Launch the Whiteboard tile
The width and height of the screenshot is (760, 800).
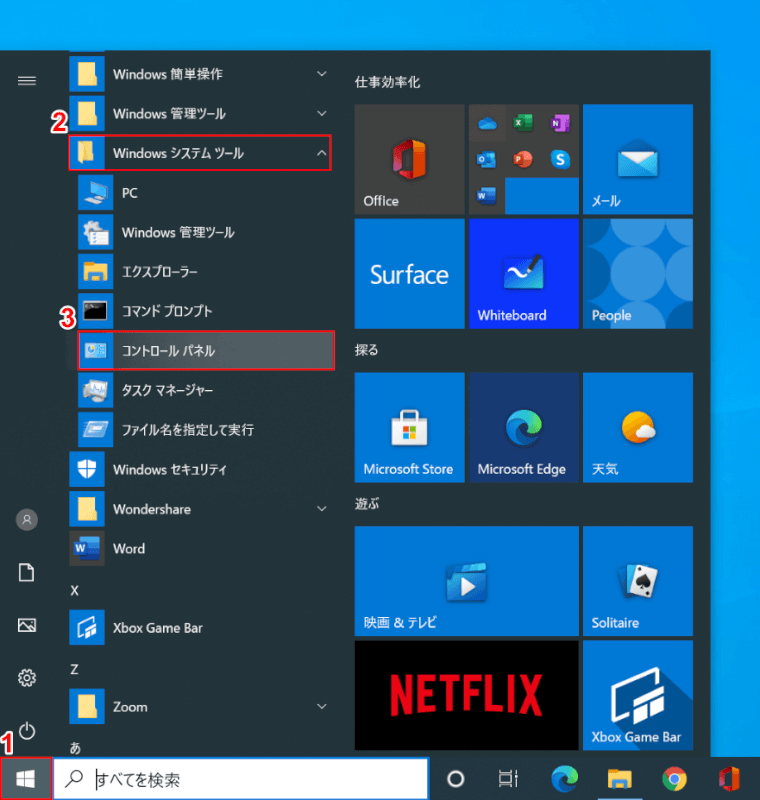524,274
